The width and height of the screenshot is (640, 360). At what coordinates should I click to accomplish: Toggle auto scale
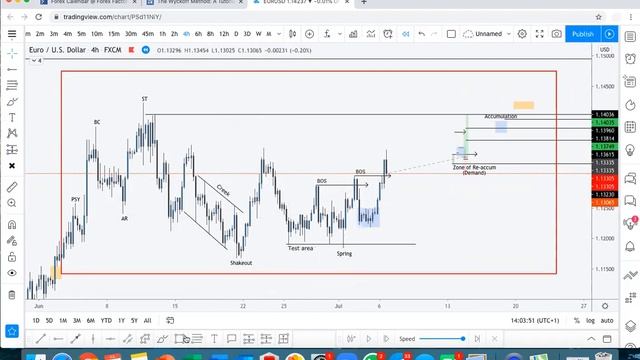pyautogui.click(x=607, y=321)
